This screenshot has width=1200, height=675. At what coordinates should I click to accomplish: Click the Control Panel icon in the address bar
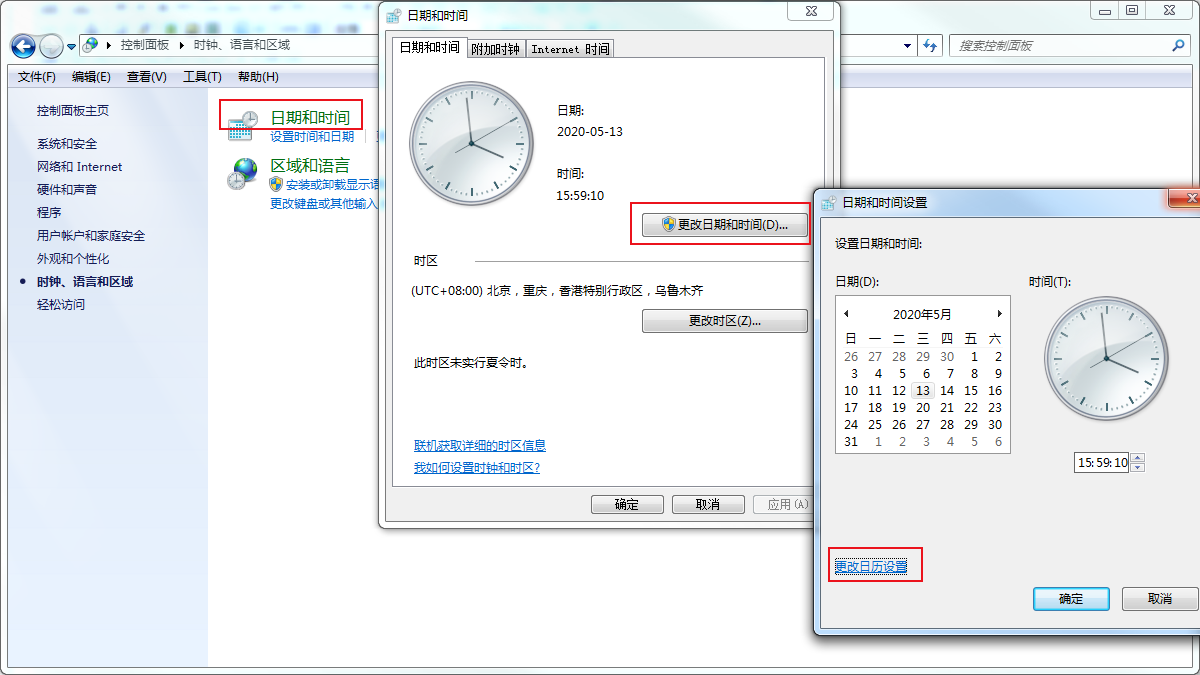[91, 45]
